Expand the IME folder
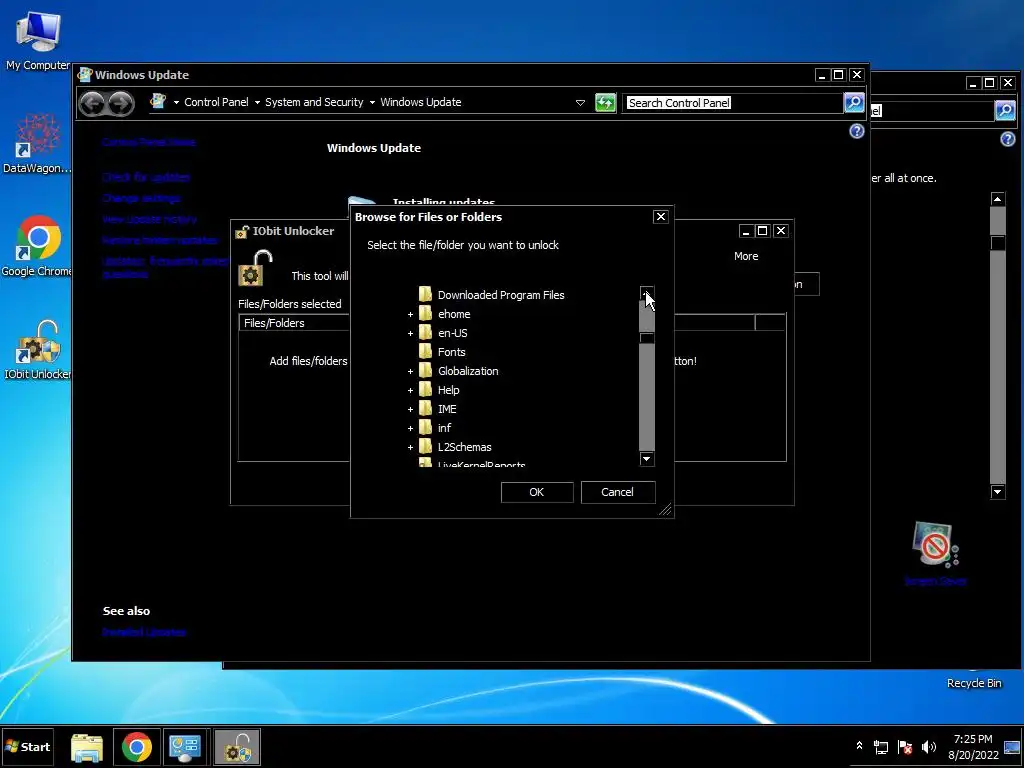The width and height of the screenshot is (1024, 768). point(410,409)
